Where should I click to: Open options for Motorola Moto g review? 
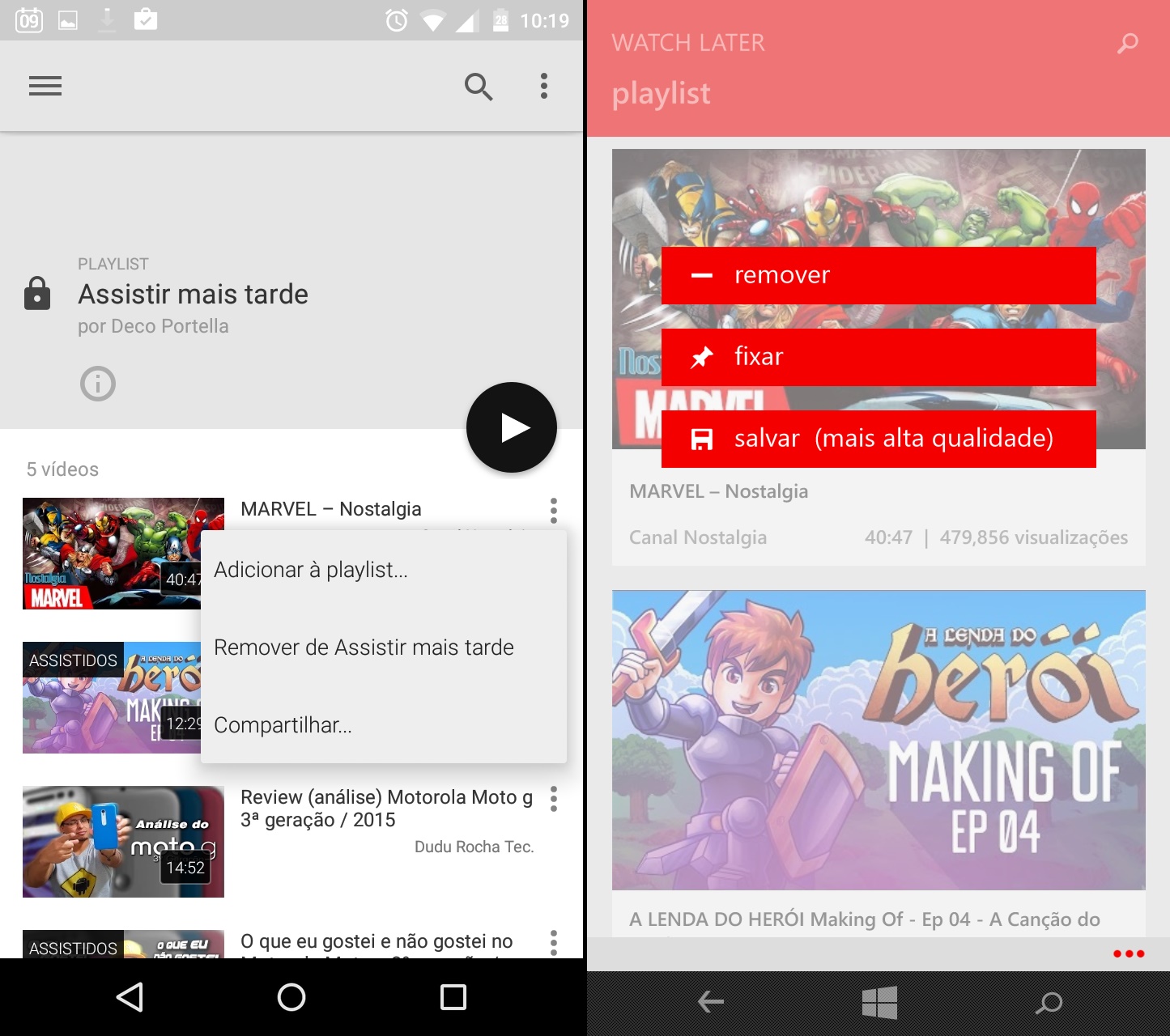point(554,799)
